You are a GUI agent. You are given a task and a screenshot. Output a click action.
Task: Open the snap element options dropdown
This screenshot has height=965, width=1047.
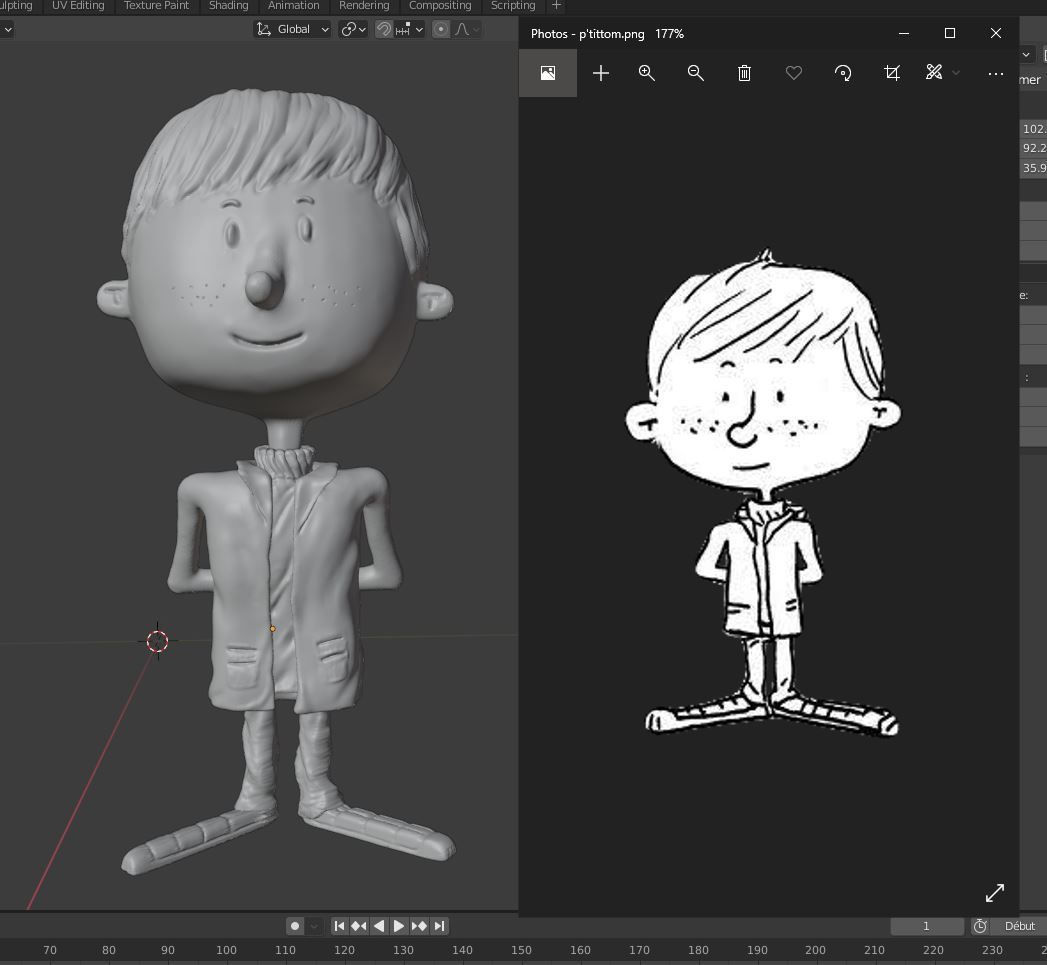pyautogui.click(x=410, y=29)
